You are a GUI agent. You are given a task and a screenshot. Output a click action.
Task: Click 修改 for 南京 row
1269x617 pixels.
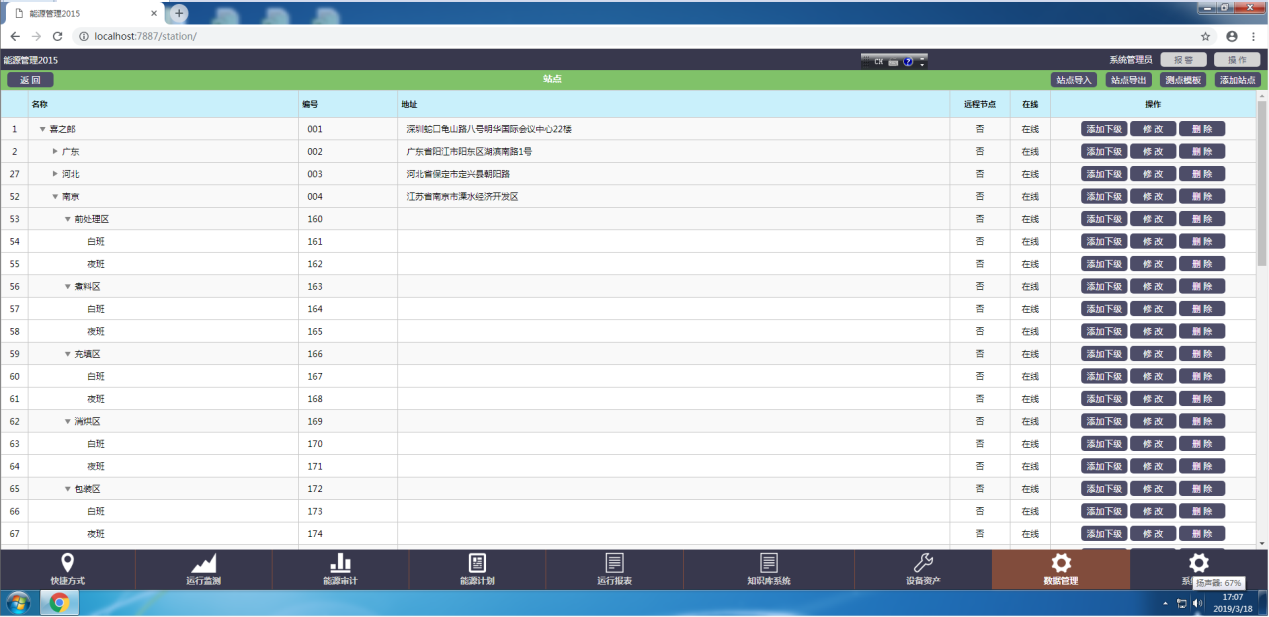point(1152,197)
